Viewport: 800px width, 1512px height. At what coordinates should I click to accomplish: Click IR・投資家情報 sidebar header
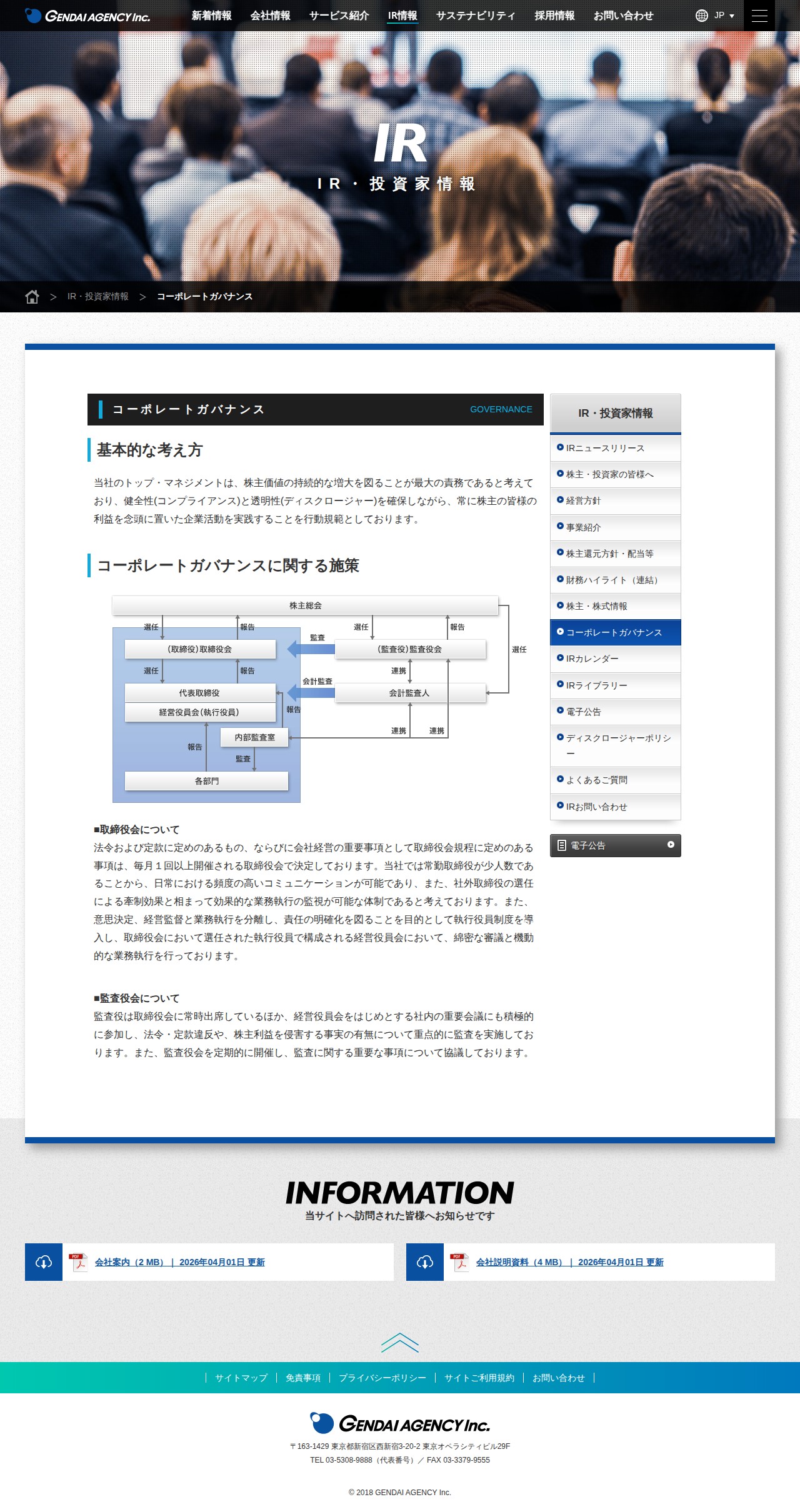click(616, 413)
